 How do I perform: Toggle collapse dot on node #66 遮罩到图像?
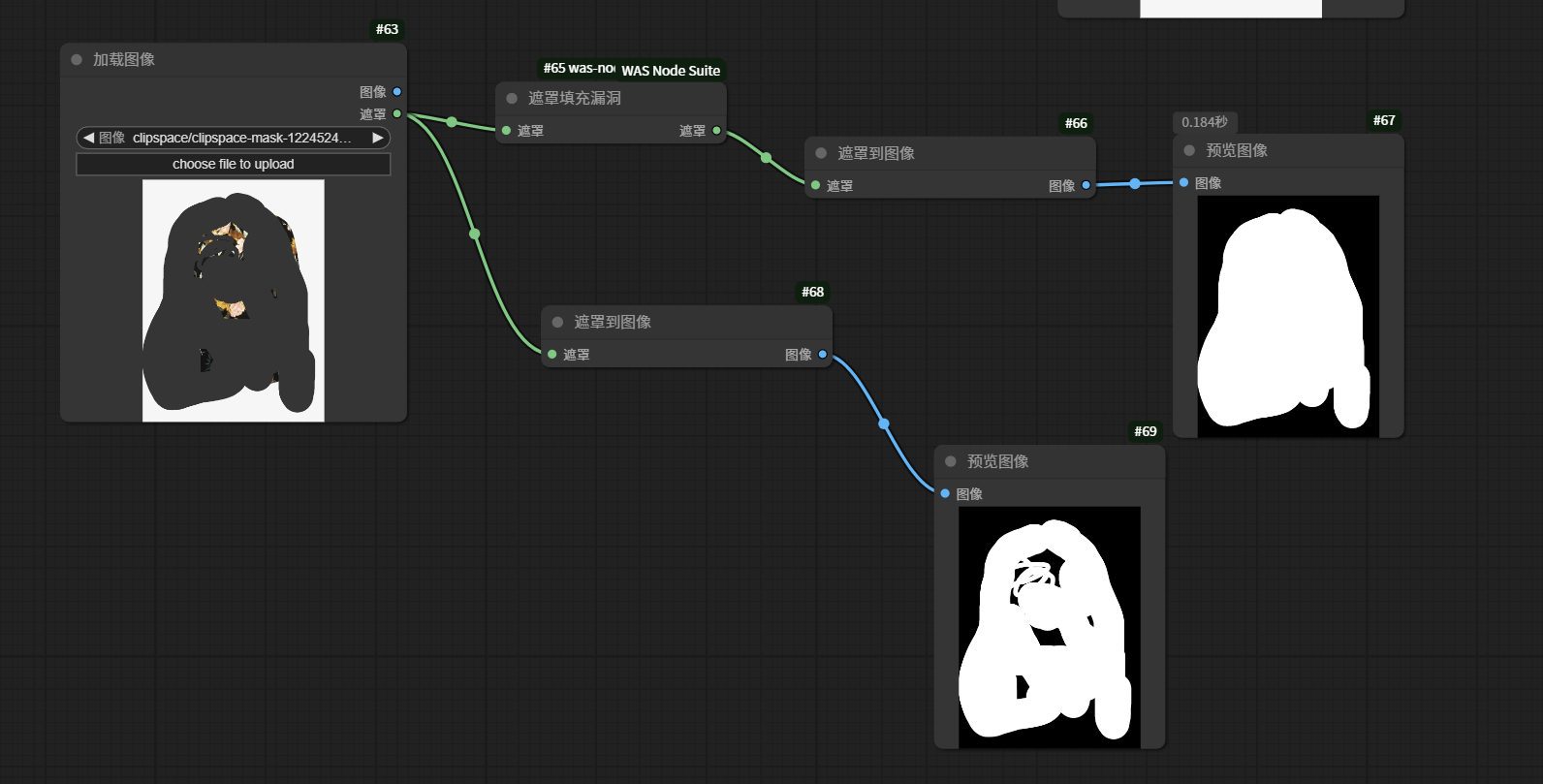[x=821, y=153]
